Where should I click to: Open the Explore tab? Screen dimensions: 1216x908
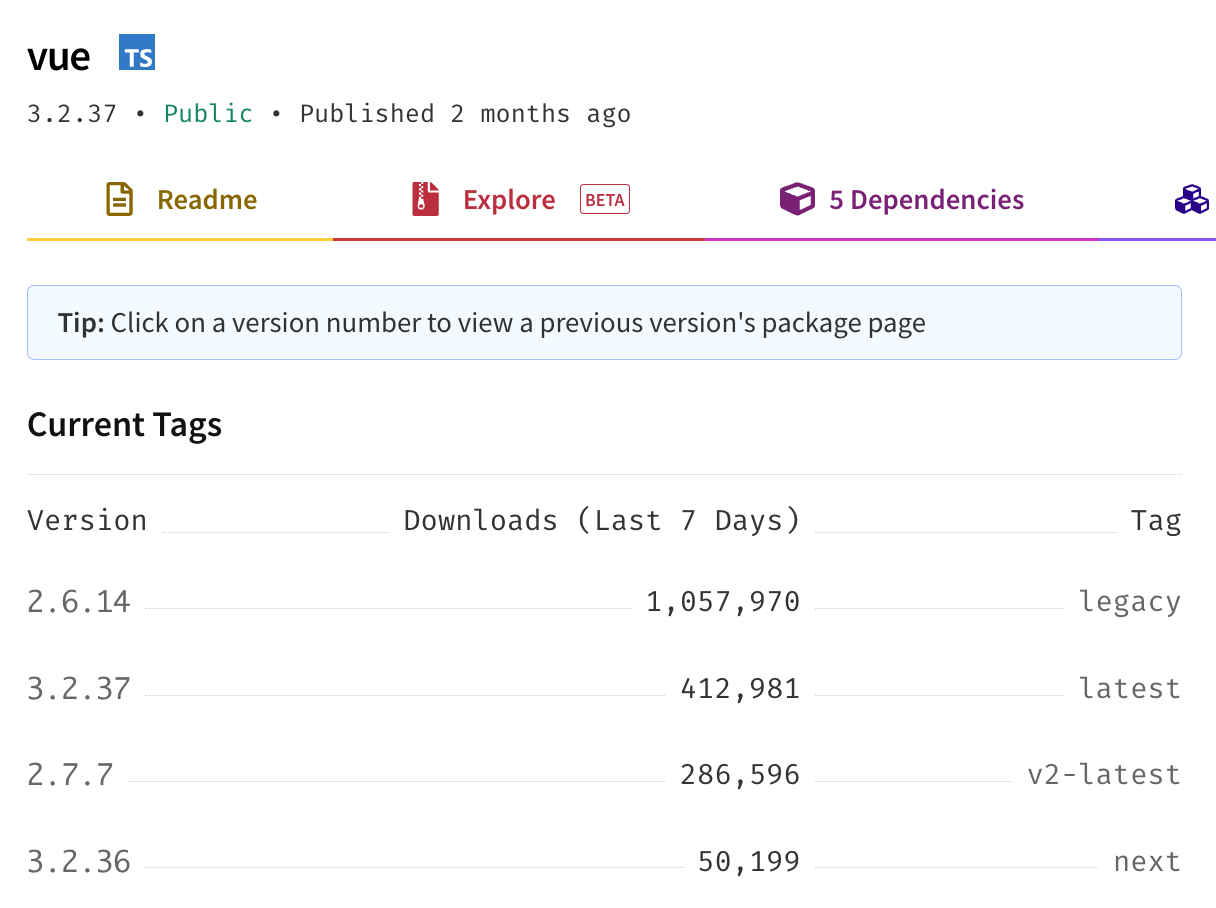point(519,200)
